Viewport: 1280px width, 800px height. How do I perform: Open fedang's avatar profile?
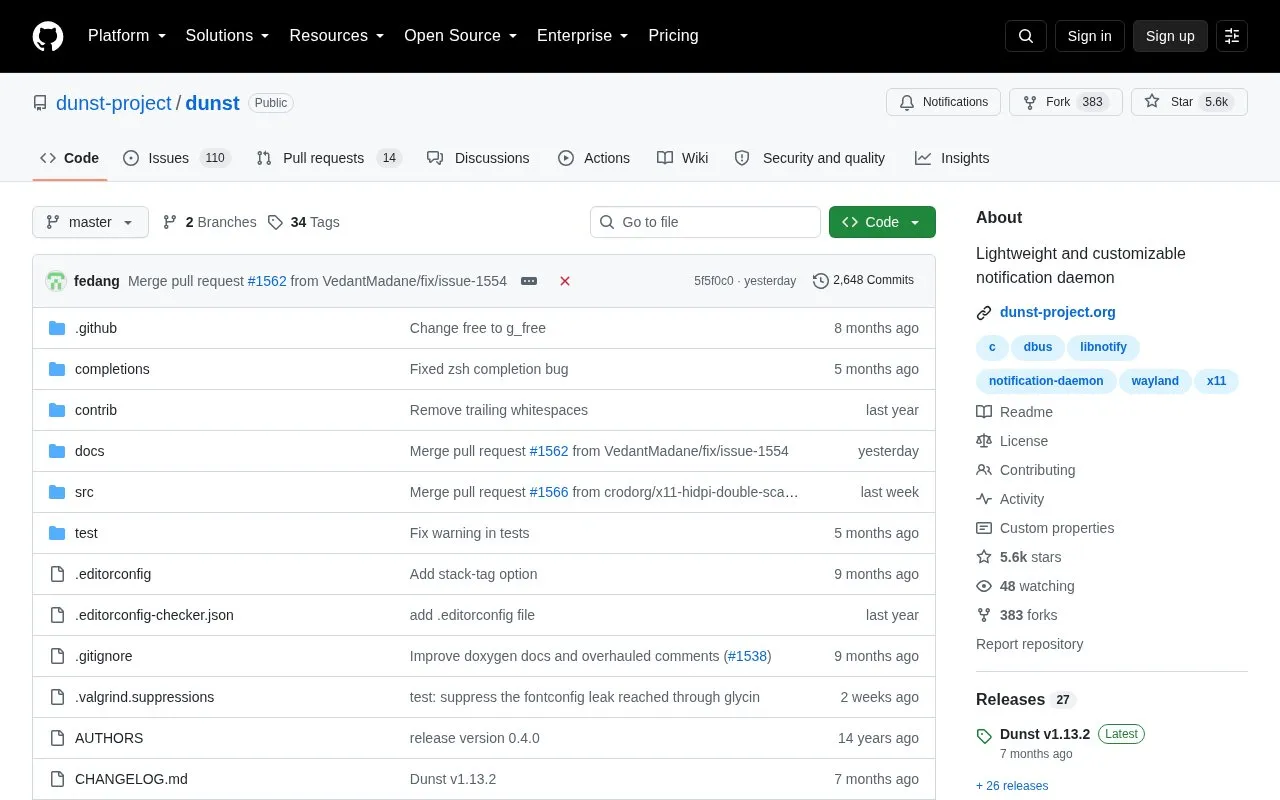point(56,281)
